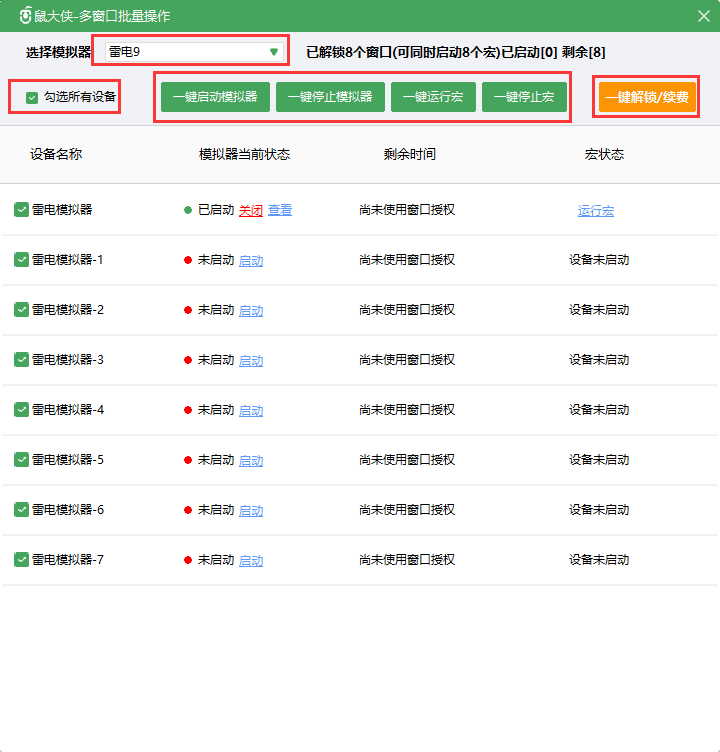Screen dimensions: 720x752
Task: Uncheck the 雷电模拟器 device checkbox
Action: click(x=21, y=209)
